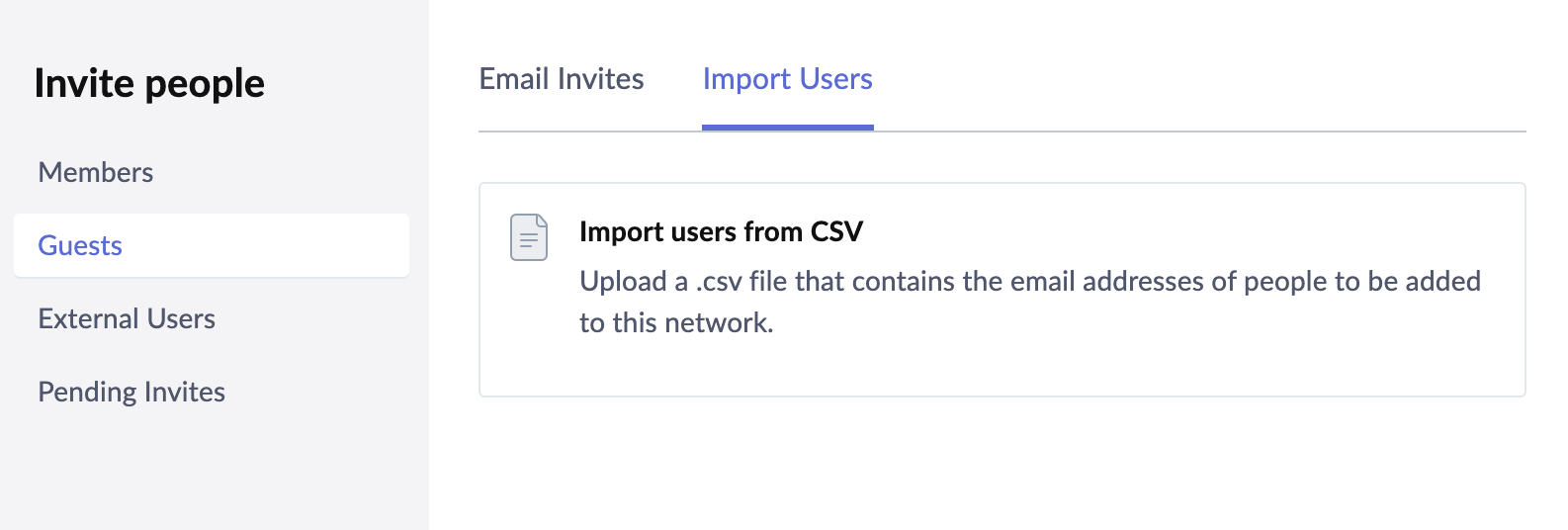Click the word "CSV" in the card title
This screenshot has height=530, width=1568.
click(x=836, y=231)
